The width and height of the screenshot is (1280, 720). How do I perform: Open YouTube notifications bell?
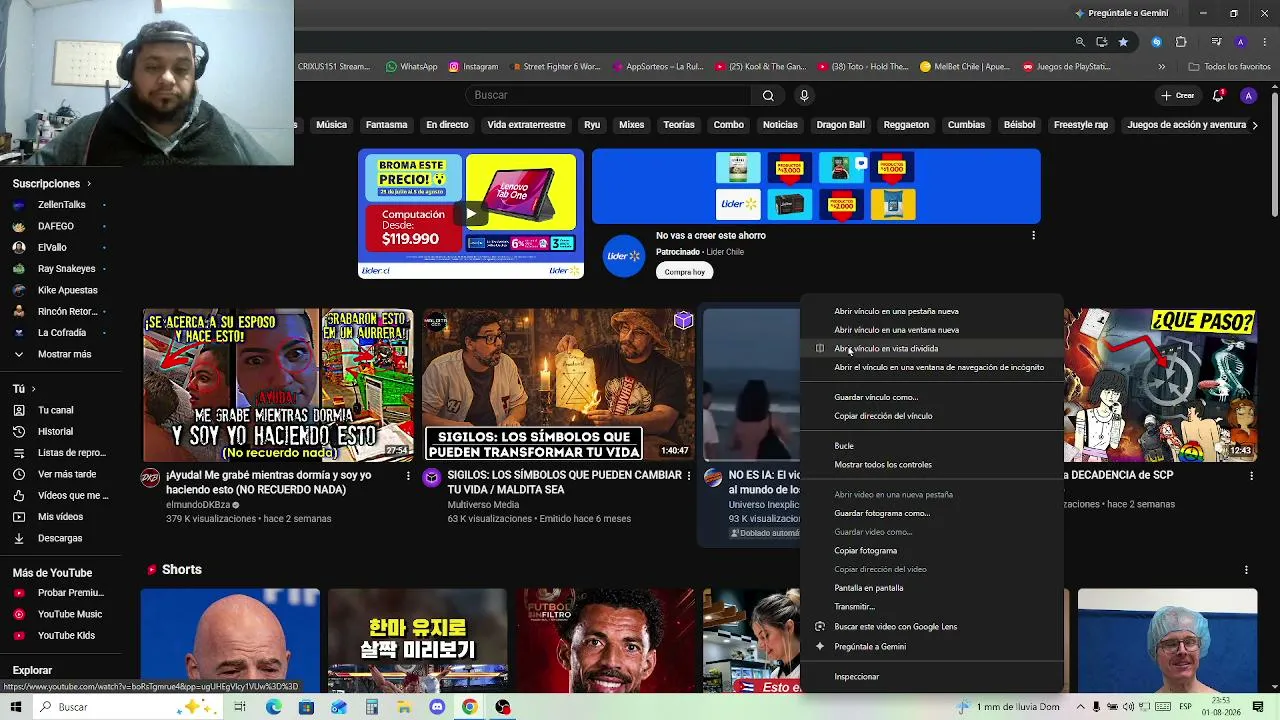(1218, 95)
